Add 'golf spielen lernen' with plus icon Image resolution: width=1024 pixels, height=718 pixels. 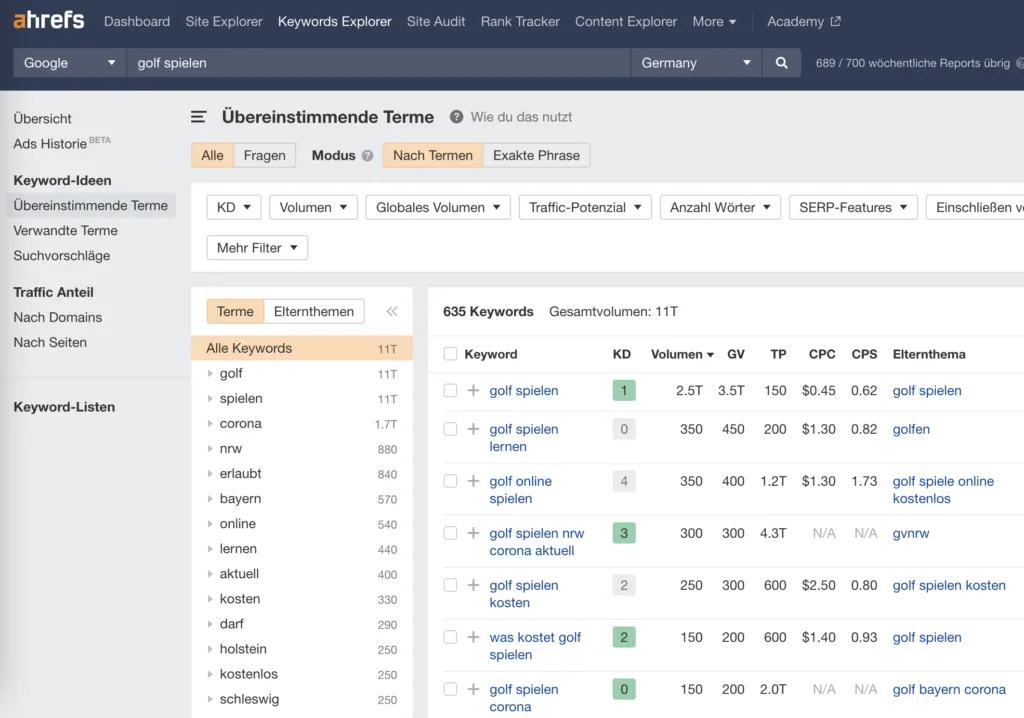(x=473, y=429)
